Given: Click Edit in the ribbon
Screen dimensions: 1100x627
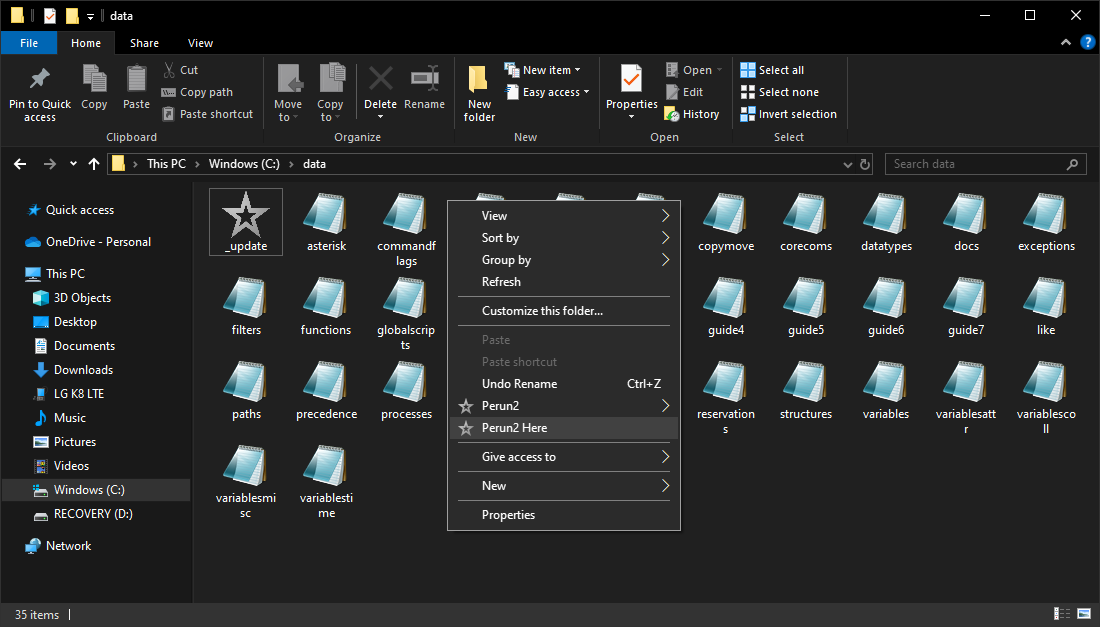Looking at the screenshot, I should (x=684, y=92).
